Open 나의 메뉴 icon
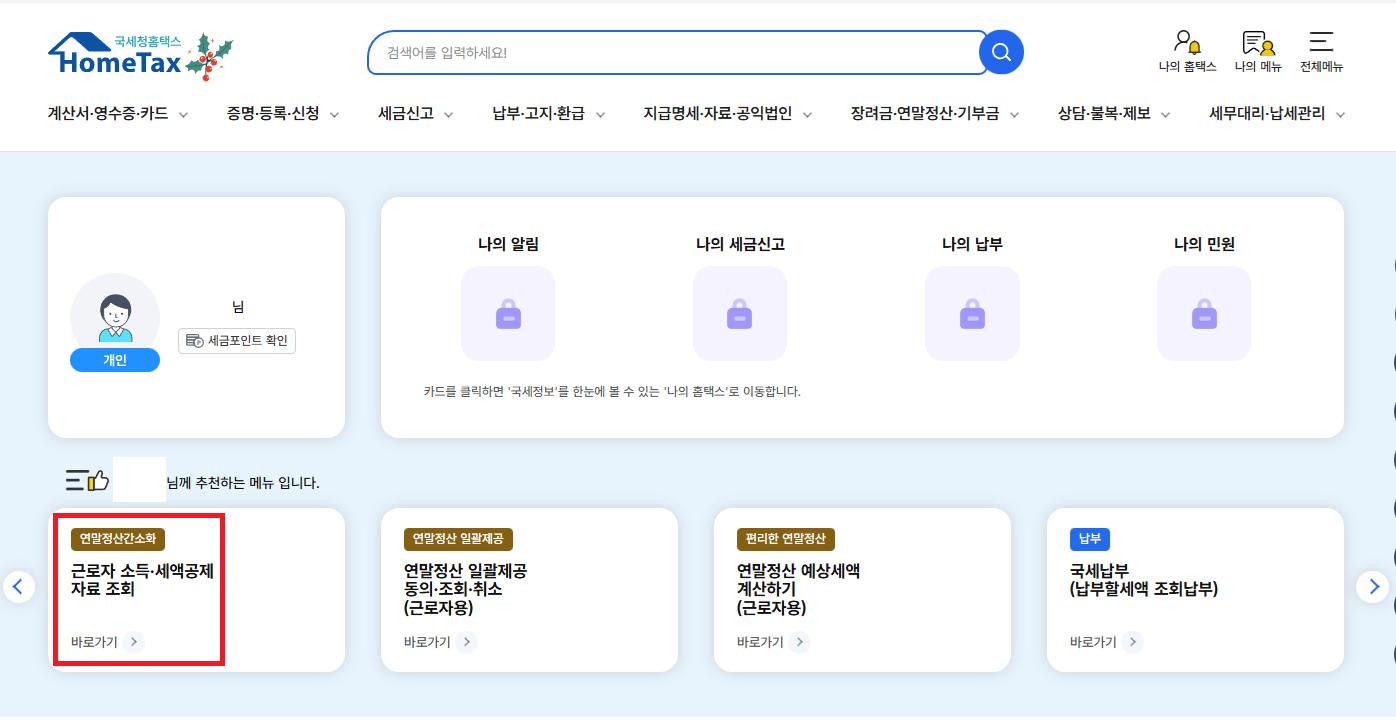 coord(1258,52)
